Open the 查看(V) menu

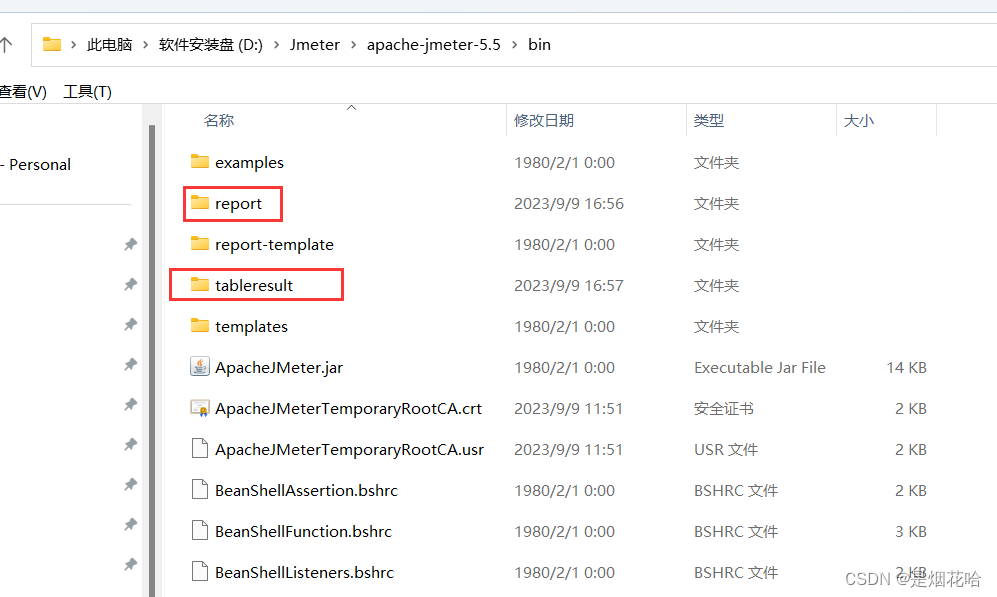(x=20, y=91)
